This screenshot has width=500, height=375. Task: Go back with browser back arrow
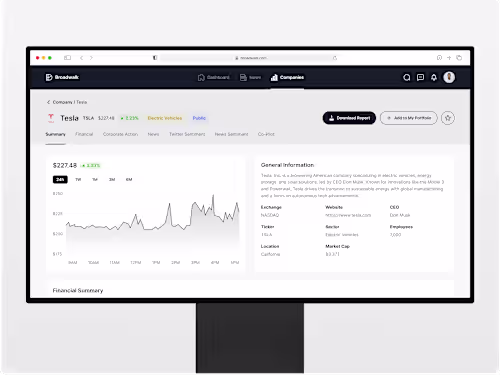pos(82,58)
